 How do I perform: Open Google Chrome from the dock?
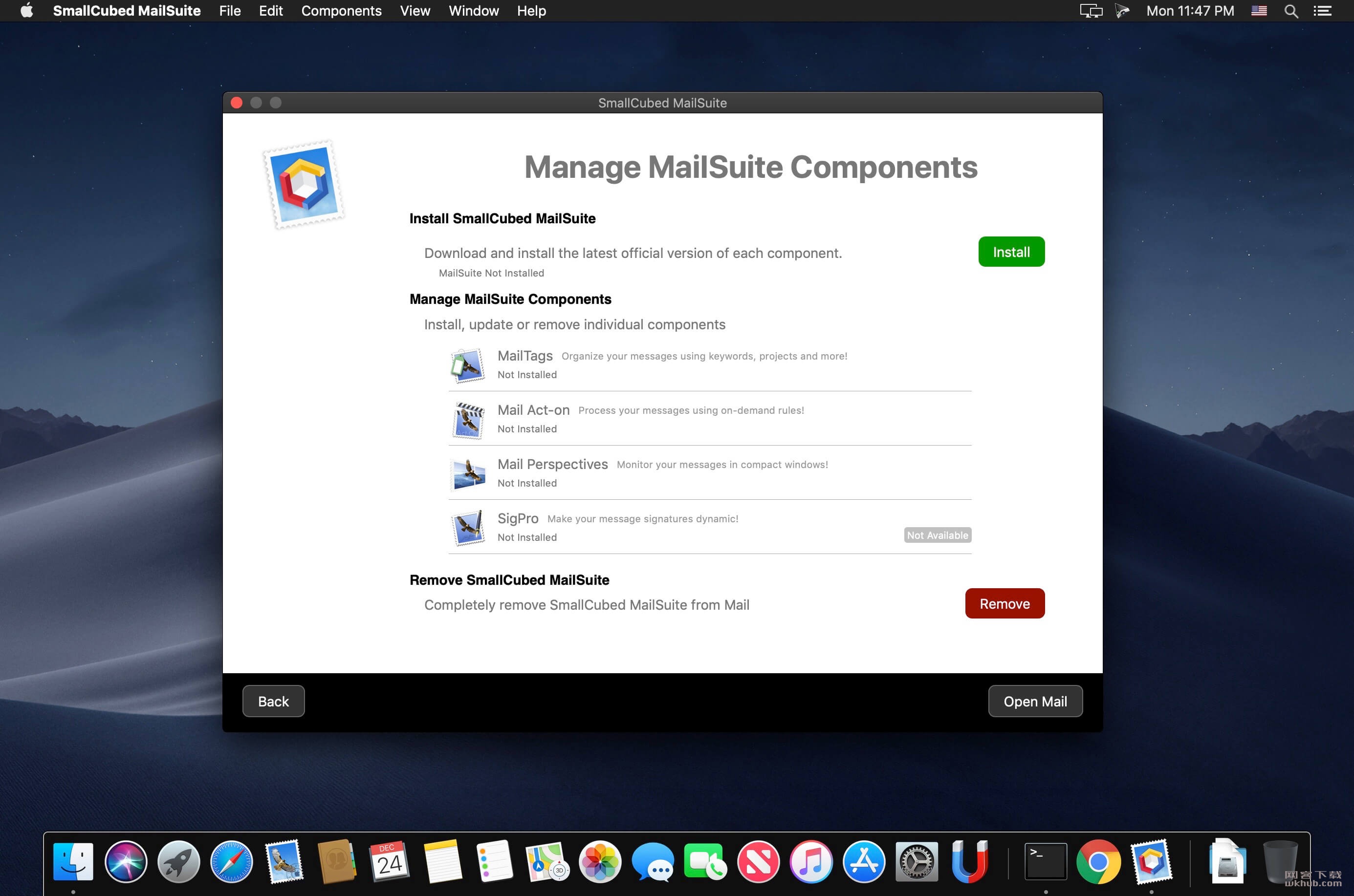tap(1098, 861)
